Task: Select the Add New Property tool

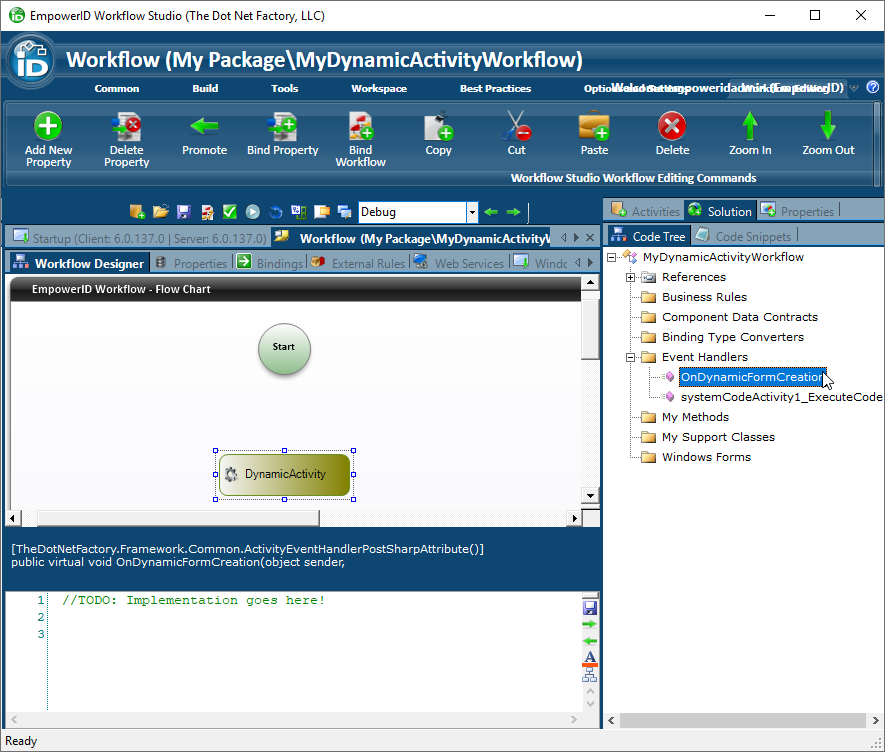Action: (x=47, y=131)
